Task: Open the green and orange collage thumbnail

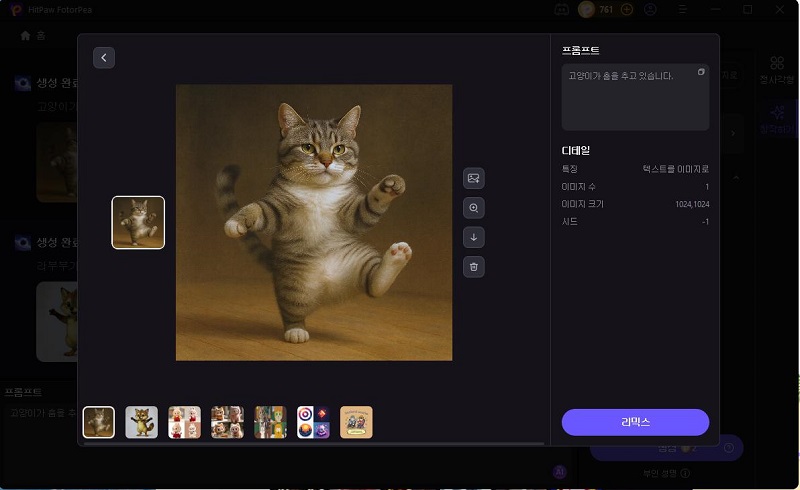Action: point(270,422)
